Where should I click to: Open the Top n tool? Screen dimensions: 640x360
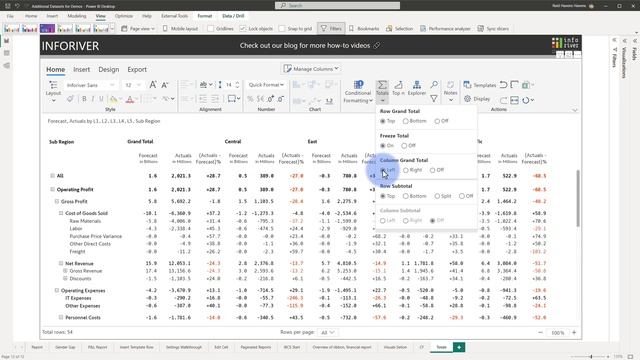coord(398,88)
